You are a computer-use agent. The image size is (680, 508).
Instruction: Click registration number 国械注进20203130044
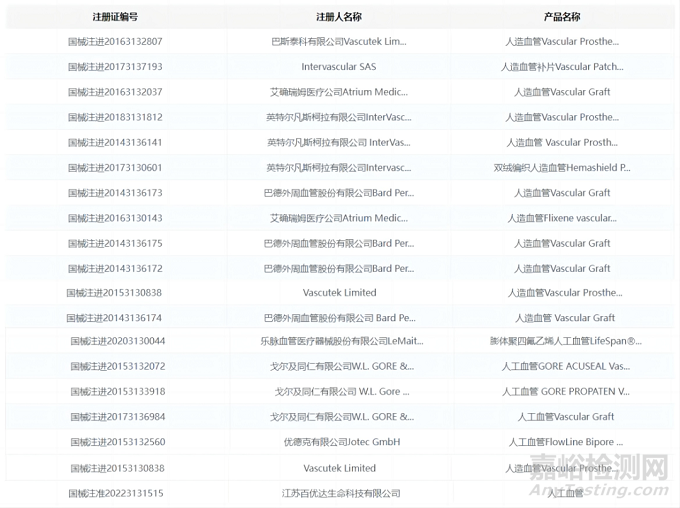[x=115, y=342]
